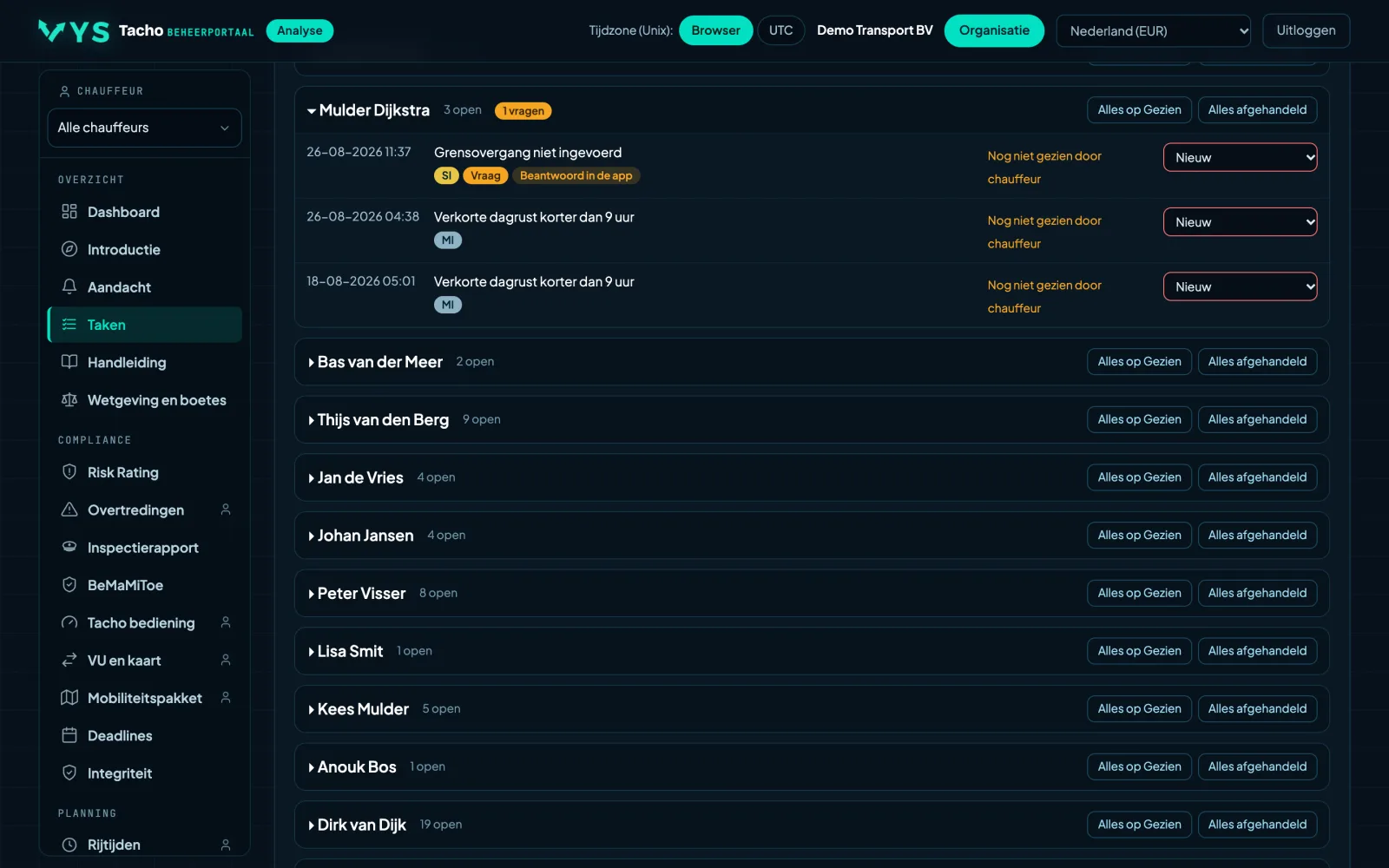This screenshot has width=1389, height=868.
Task: Open the Nederland (EUR) country dropdown
Action: [x=1153, y=30]
